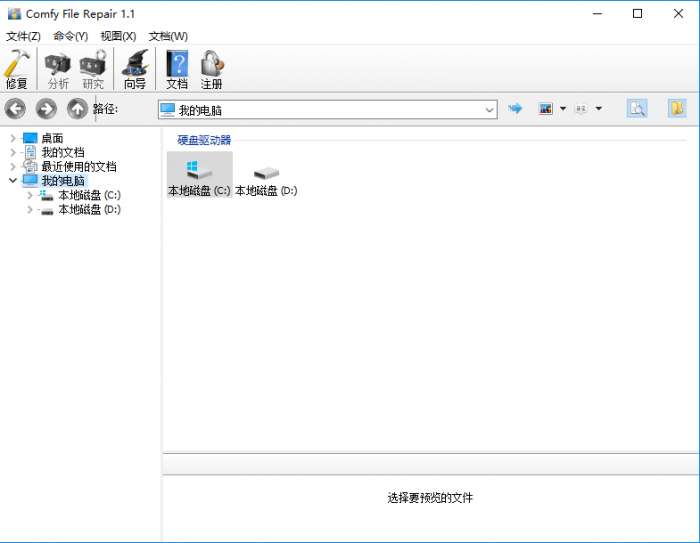Select the D: drive thumbnail in main pane

coord(266,175)
